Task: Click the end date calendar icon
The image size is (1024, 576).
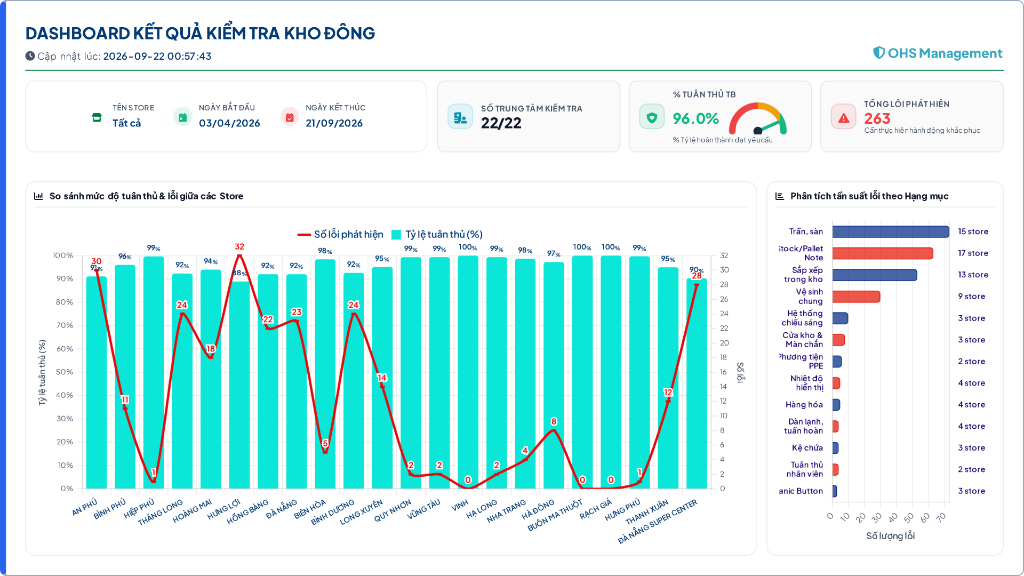Action: tap(289, 117)
